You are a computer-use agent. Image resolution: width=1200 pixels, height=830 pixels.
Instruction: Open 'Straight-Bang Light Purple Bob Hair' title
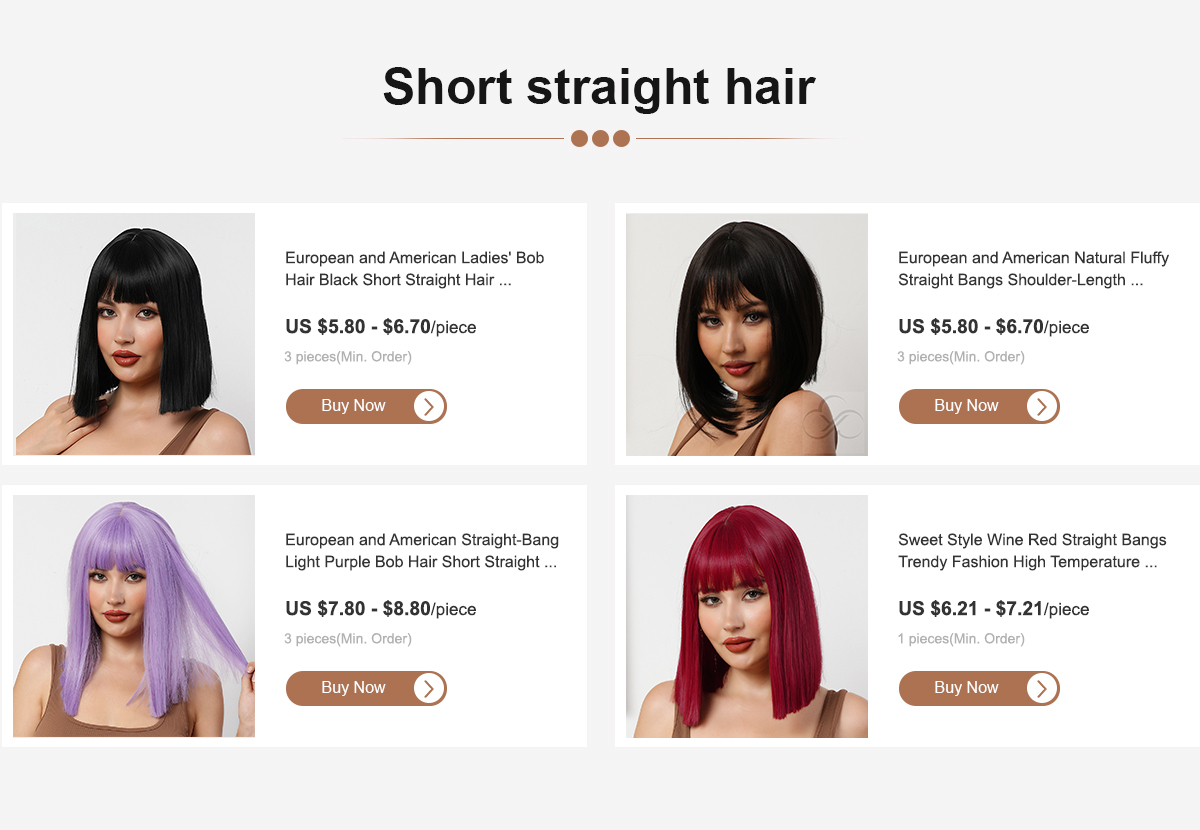(422, 551)
